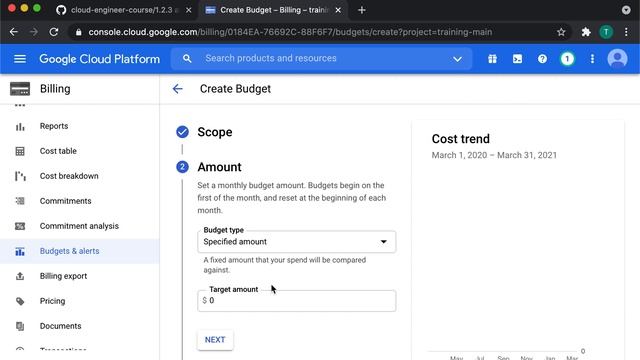This screenshot has width=640, height=360.
Task: Focus the Target amount input field
Action: 296,301
